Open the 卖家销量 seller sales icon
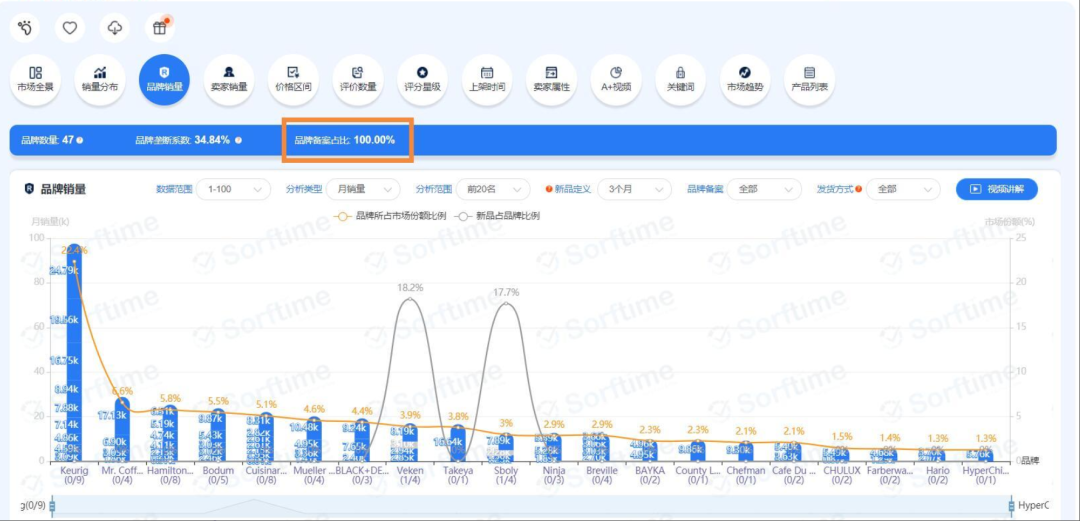 tap(229, 80)
